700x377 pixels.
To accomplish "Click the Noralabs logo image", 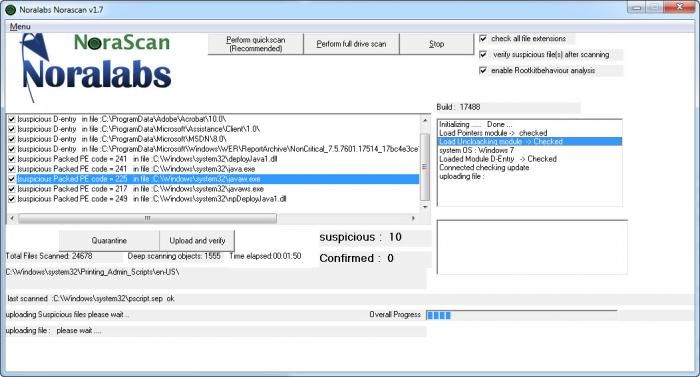I will pos(95,68).
